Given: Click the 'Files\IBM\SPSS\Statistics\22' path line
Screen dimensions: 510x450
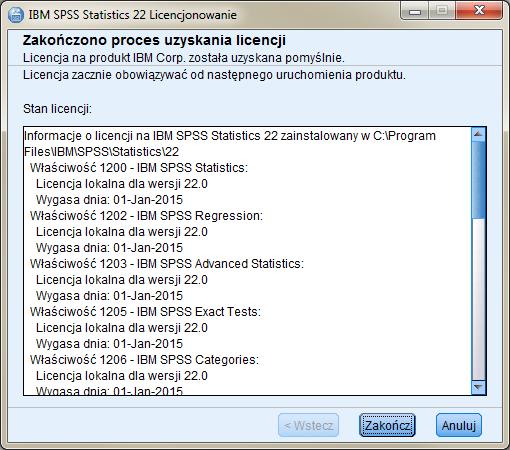Looking at the screenshot, I should pyautogui.click(x=102, y=152).
